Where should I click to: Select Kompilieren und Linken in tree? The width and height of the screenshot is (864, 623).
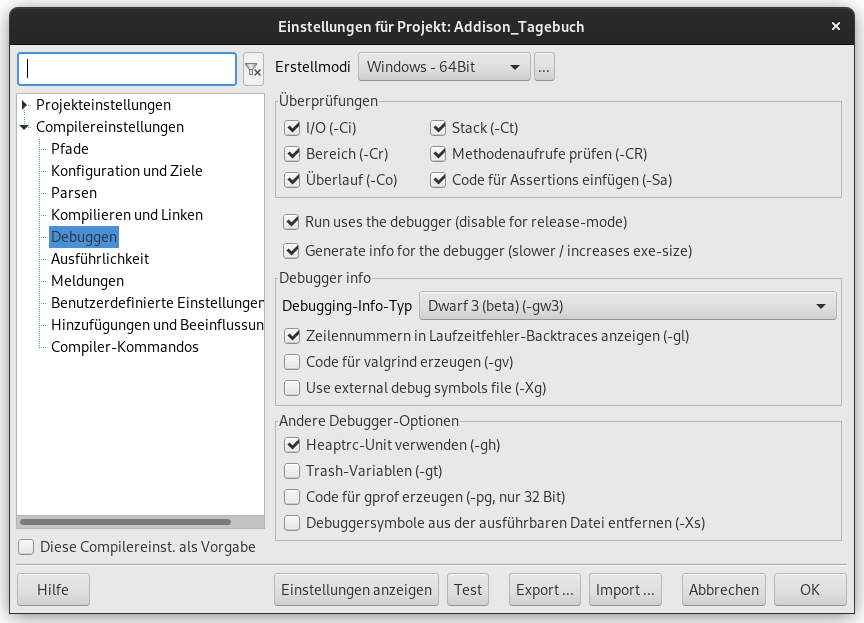pyautogui.click(x=126, y=215)
